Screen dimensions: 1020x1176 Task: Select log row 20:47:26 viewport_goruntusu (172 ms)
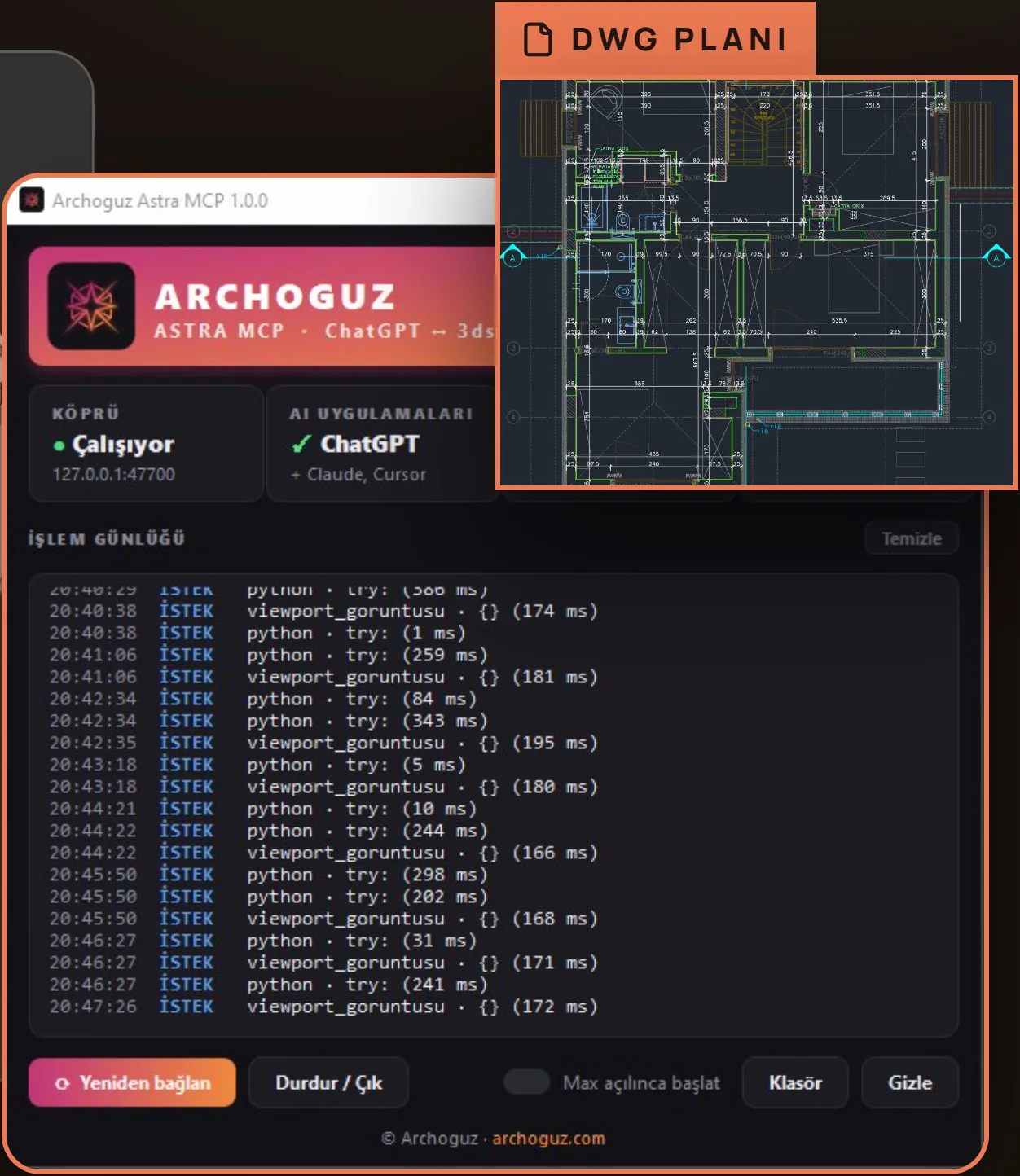323,1007
